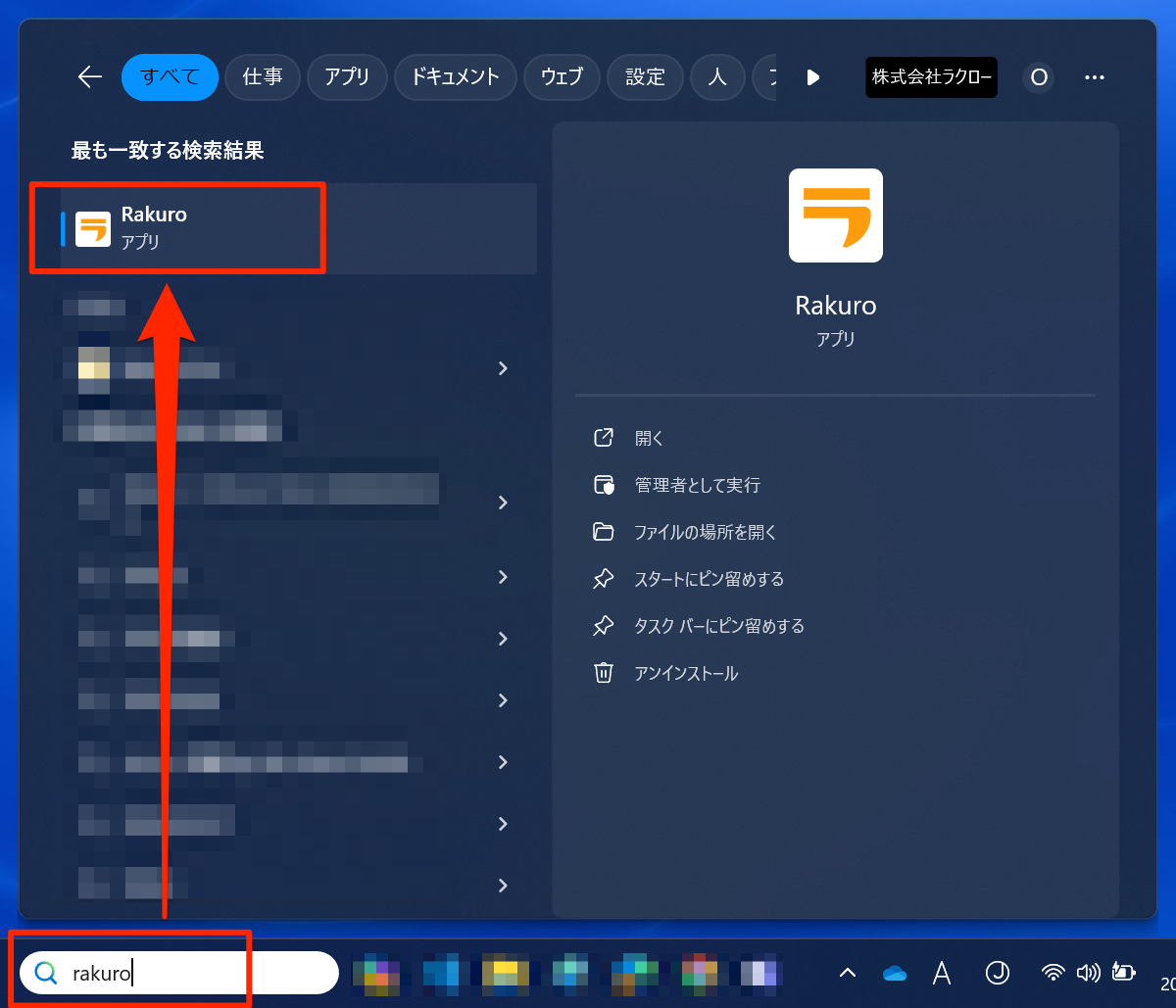Show more filter tabs with play arrow

pyautogui.click(x=812, y=77)
